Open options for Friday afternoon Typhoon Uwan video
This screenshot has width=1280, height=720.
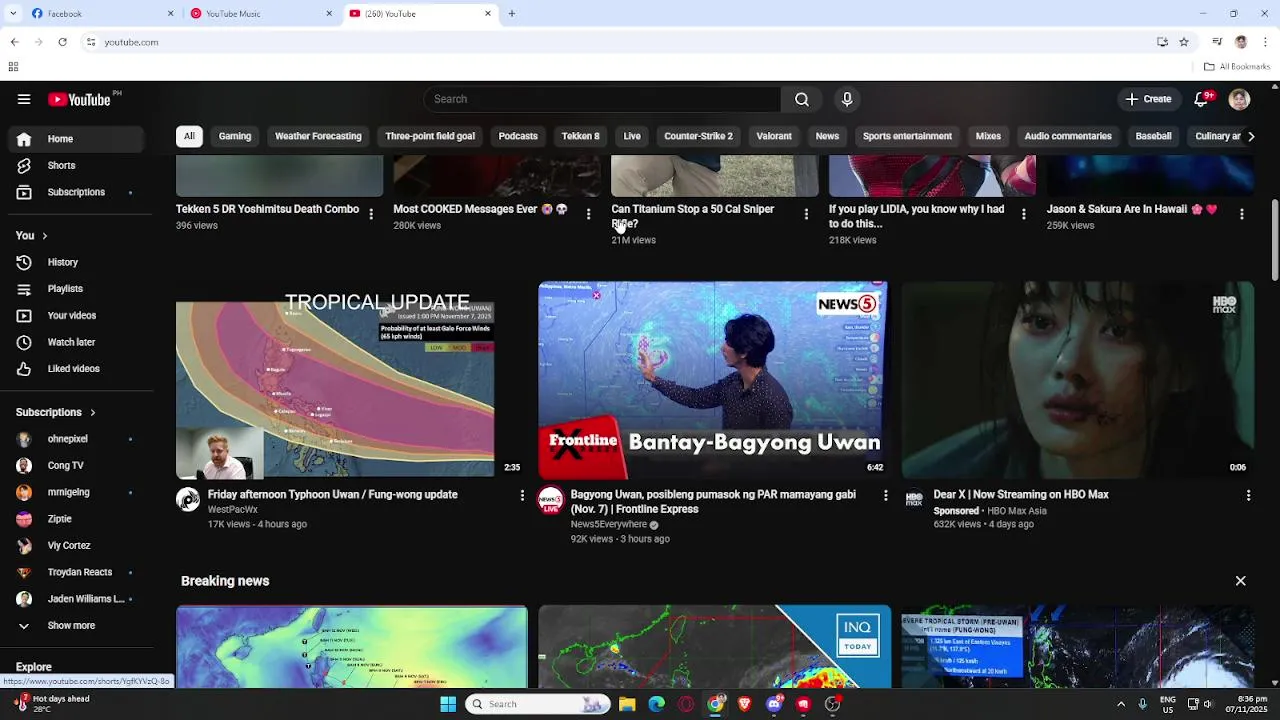point(522,495)
